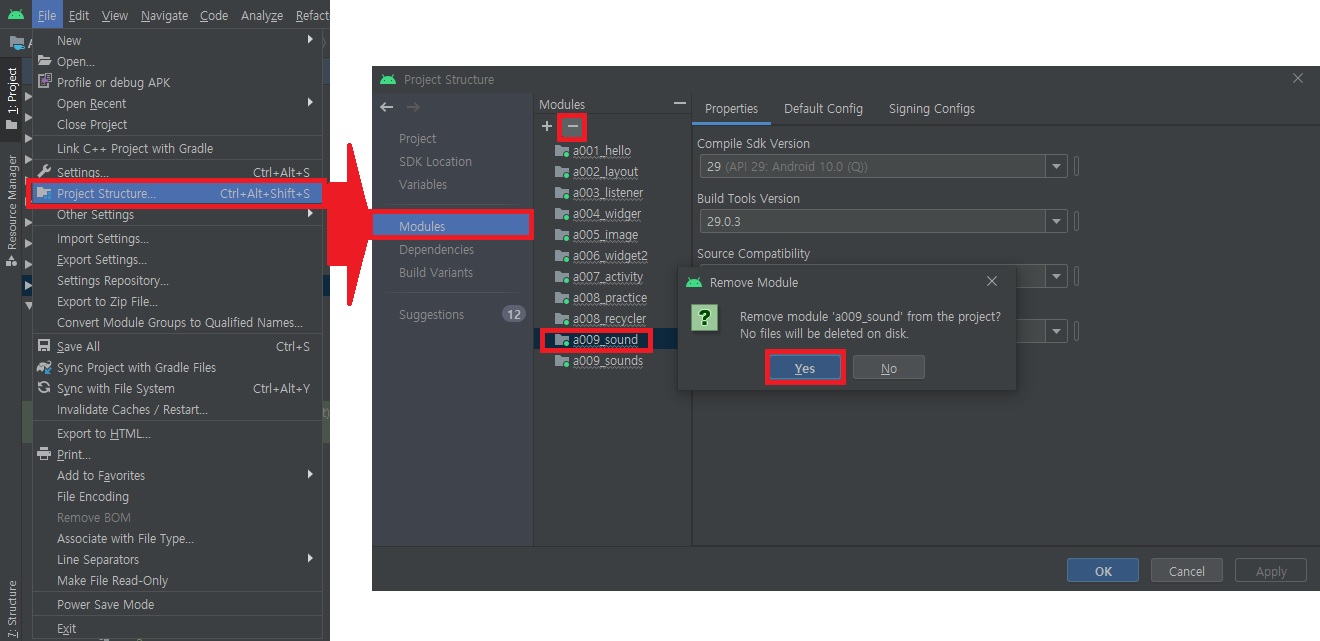Image resolution: width=1320 pixels, height=641 pixels.
Task: Open the Edit menu
Action: (x=79, y=15)
